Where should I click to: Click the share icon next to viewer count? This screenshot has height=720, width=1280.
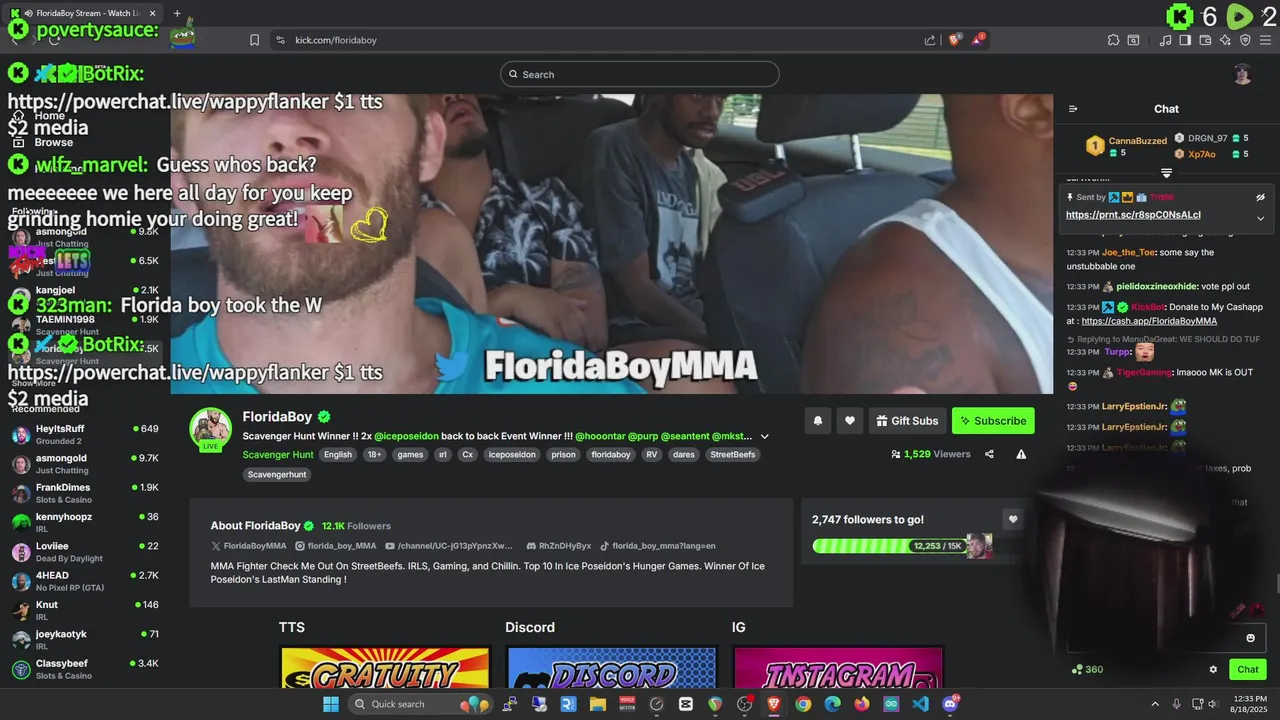point(989,454)
